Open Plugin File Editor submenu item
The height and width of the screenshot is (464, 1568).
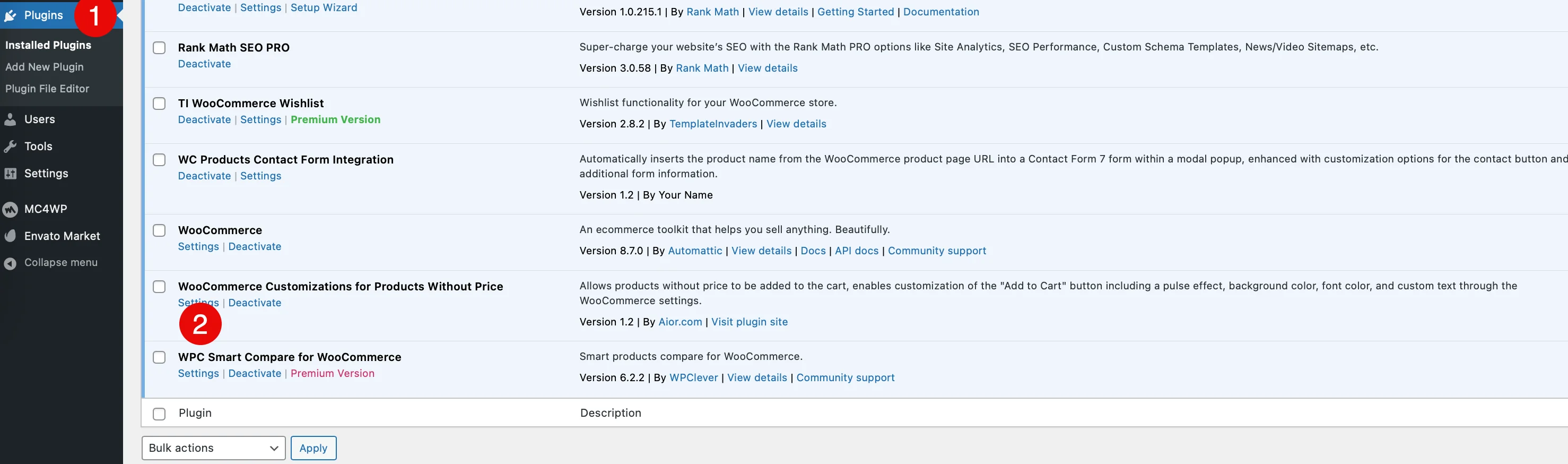47,89
